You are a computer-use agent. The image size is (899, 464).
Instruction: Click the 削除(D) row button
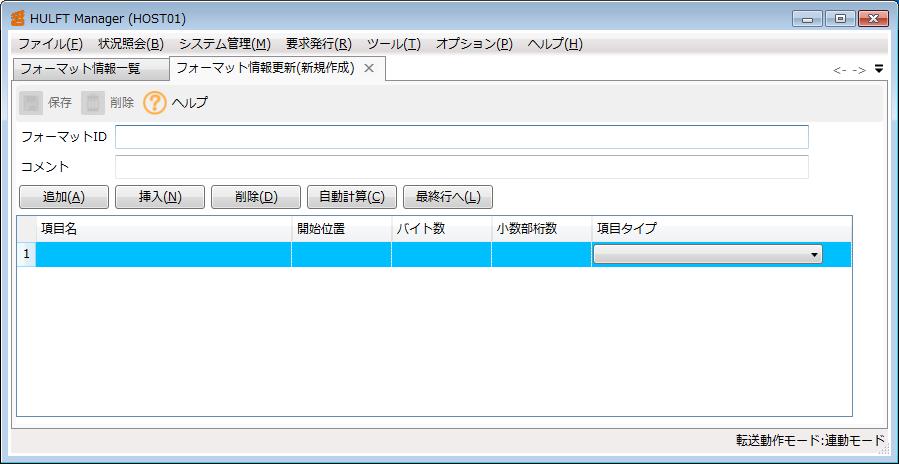tap(256, 197)
